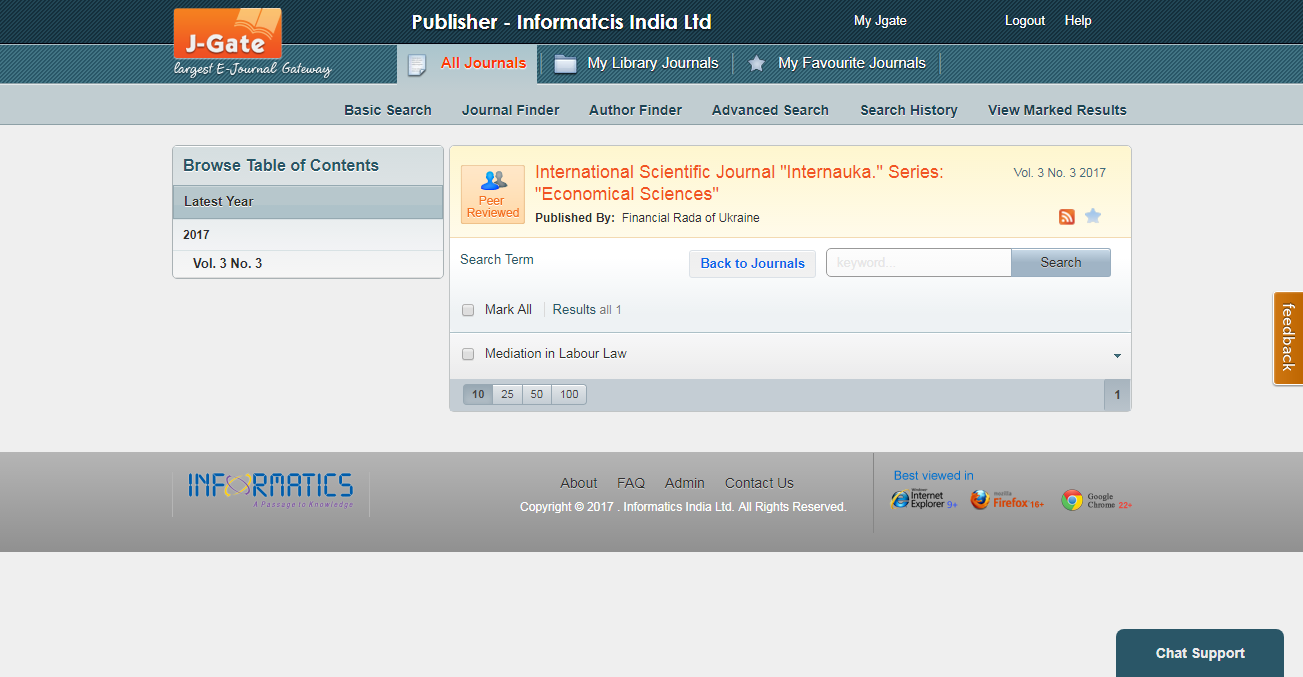Open View Marked Results
Screen dimensions: 1303x677
(1057, 110)
